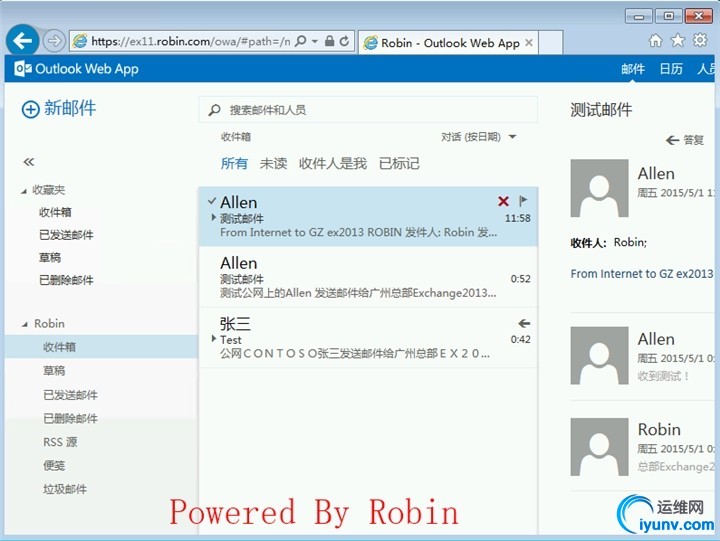The image size is (720, 541).
Task: Click Allen's avatar on the second conversation item
Action: [x=599, y=355]
